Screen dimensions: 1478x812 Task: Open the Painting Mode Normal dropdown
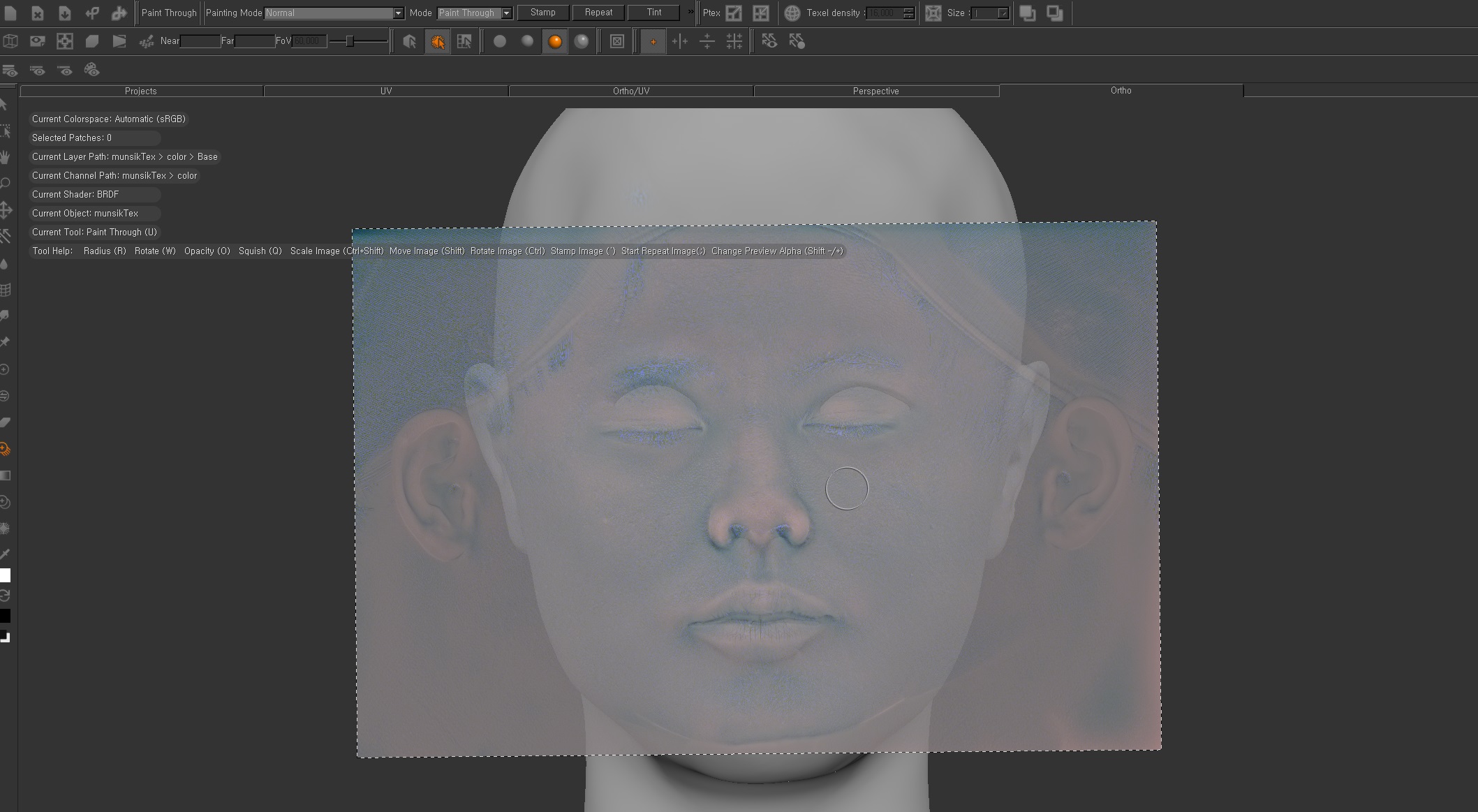pos(398,13)
